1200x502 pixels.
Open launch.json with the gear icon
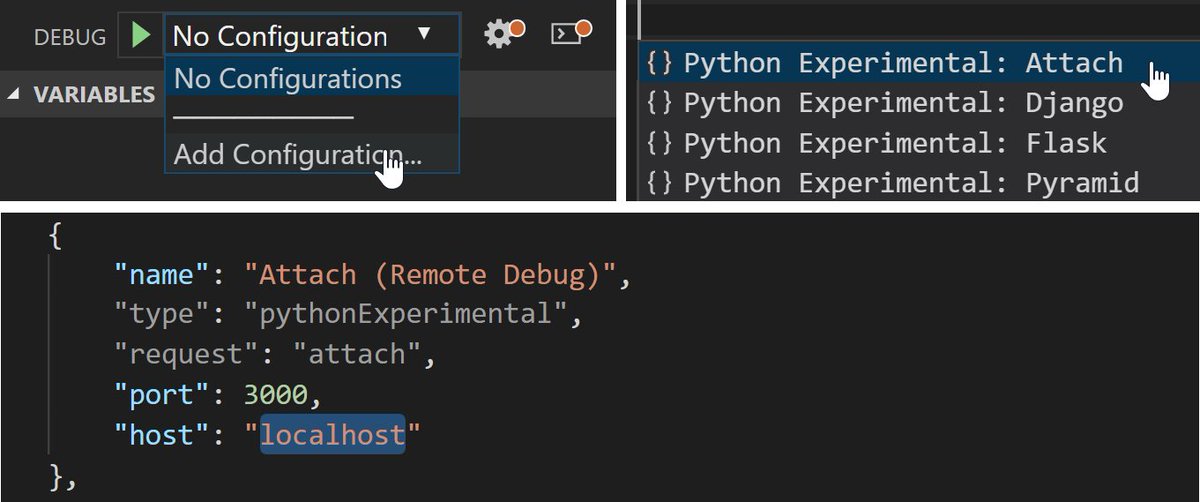point(502,34)
